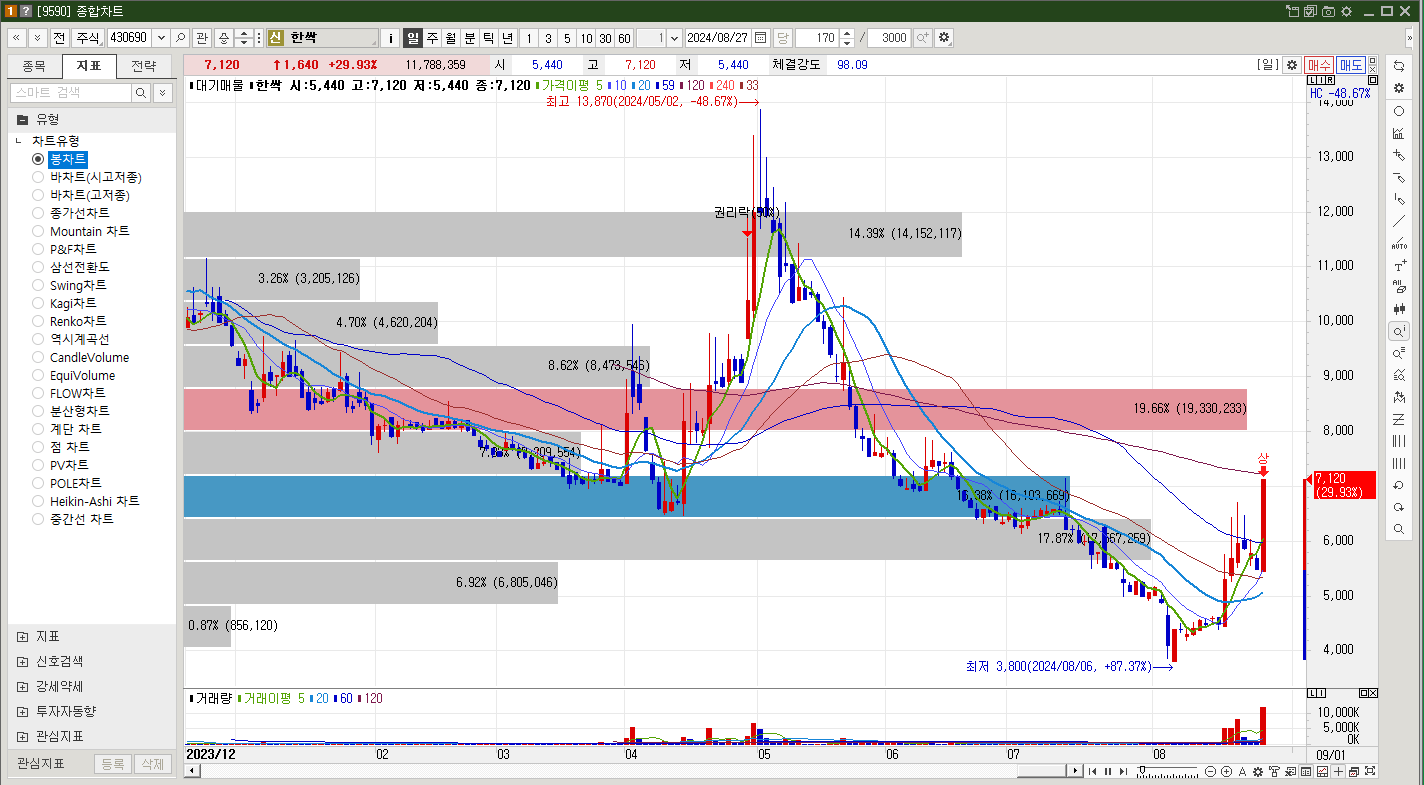Viewport: 1424px width, 785px height.
Task: Click the 삭제 delete button
Action: point(152,764)
